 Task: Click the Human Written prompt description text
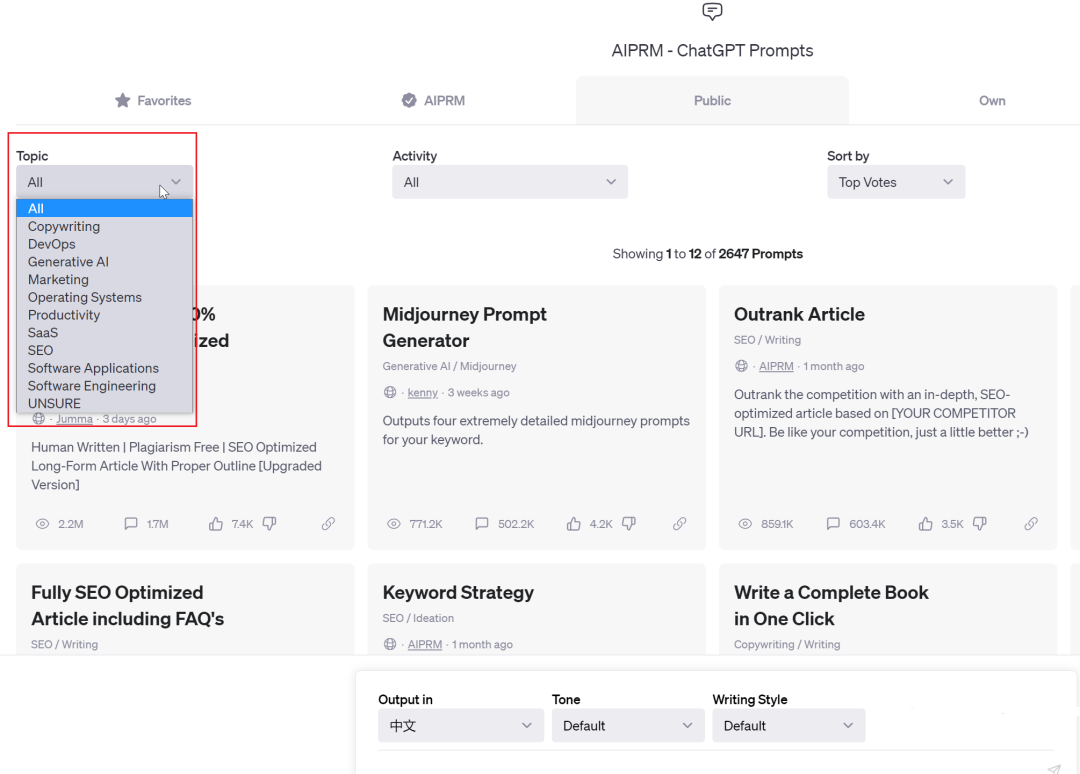pyautogui.click(x=176, y=466)
